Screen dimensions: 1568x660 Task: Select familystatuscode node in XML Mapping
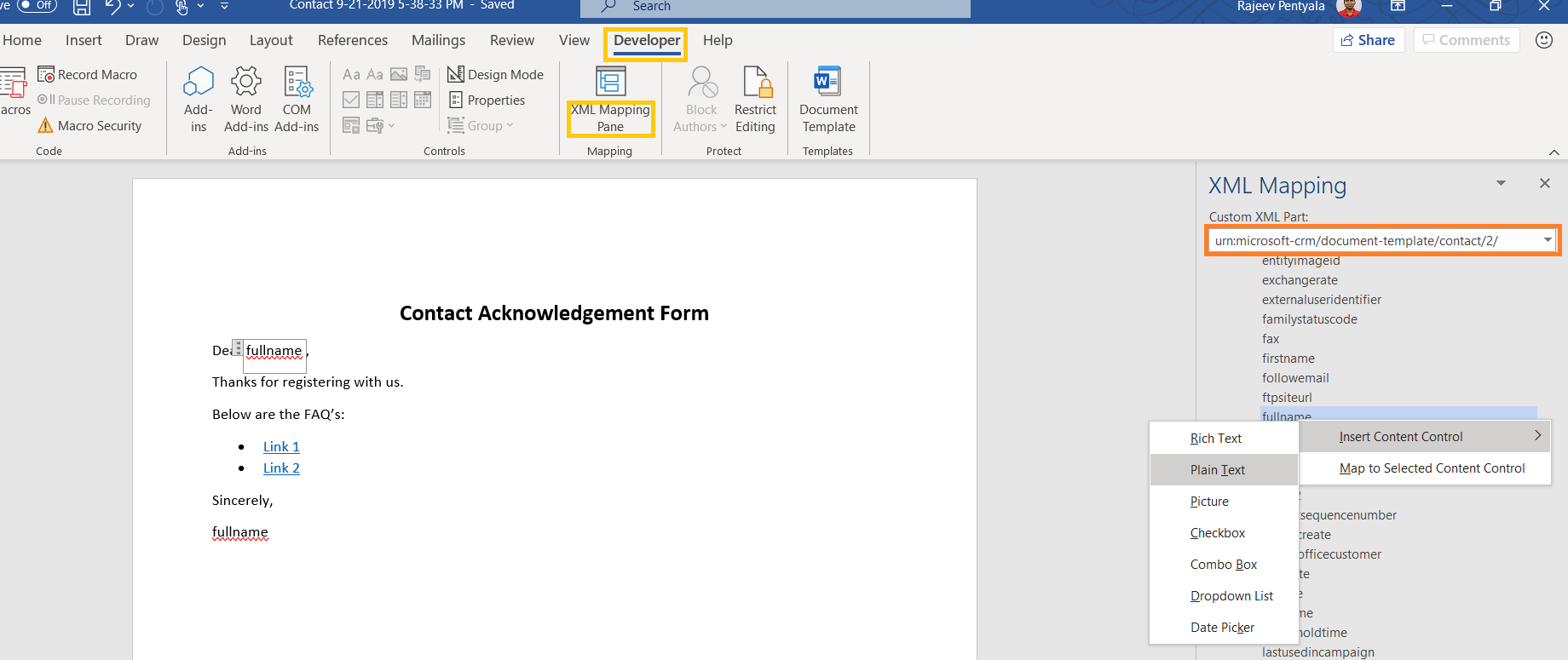[1310, 319]
